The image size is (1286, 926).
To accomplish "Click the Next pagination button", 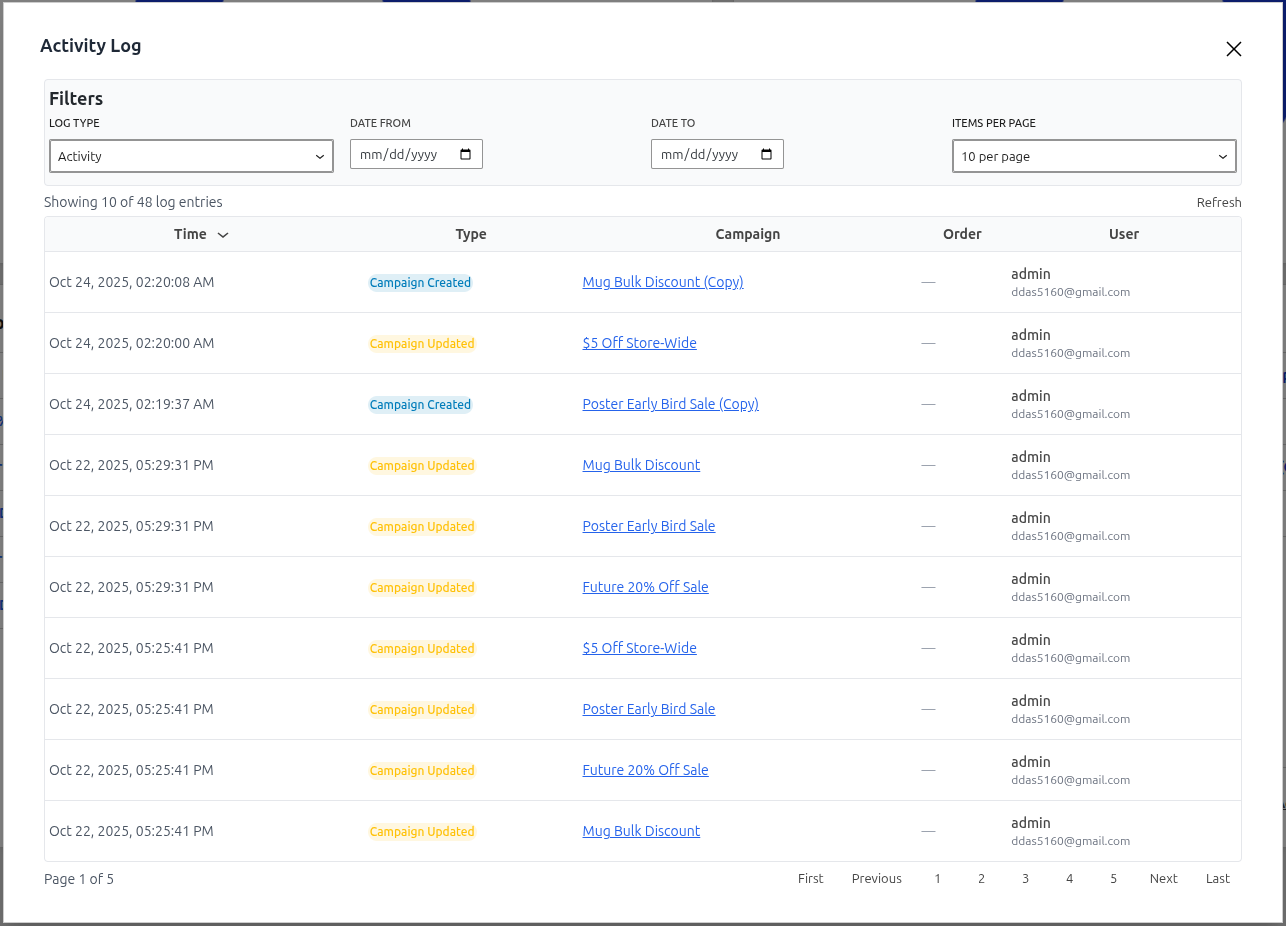I will tap(1163, 878).
